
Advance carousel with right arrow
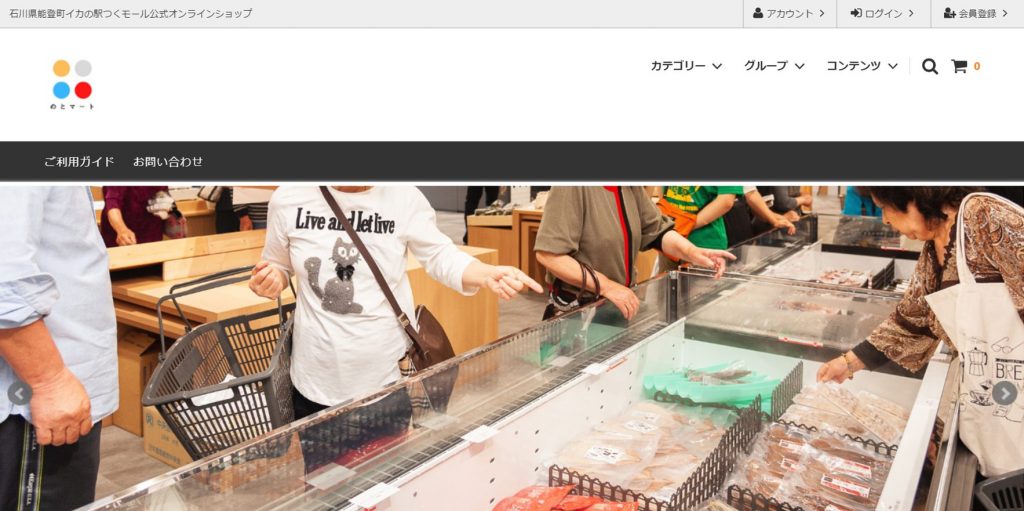pyautogui.click(x=1004, y=393)
